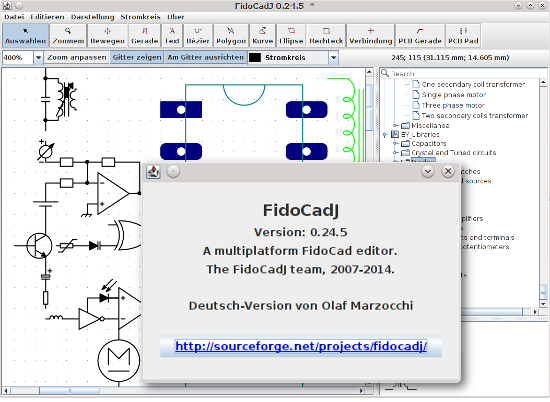Select the PCB Pad tool

coord(463,36)
